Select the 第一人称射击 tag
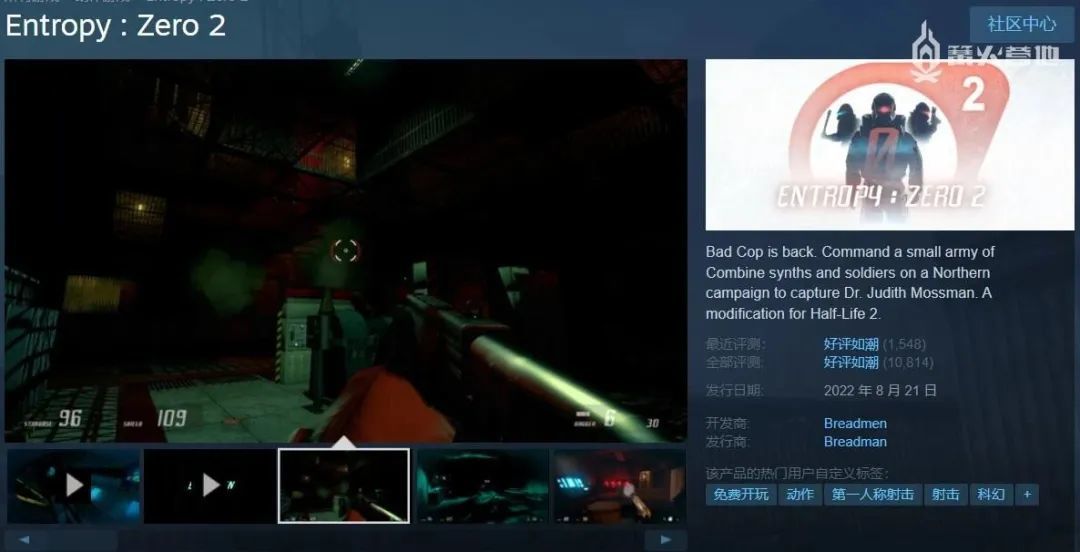Screen dimensions: 1080x552 click(873, 494)
